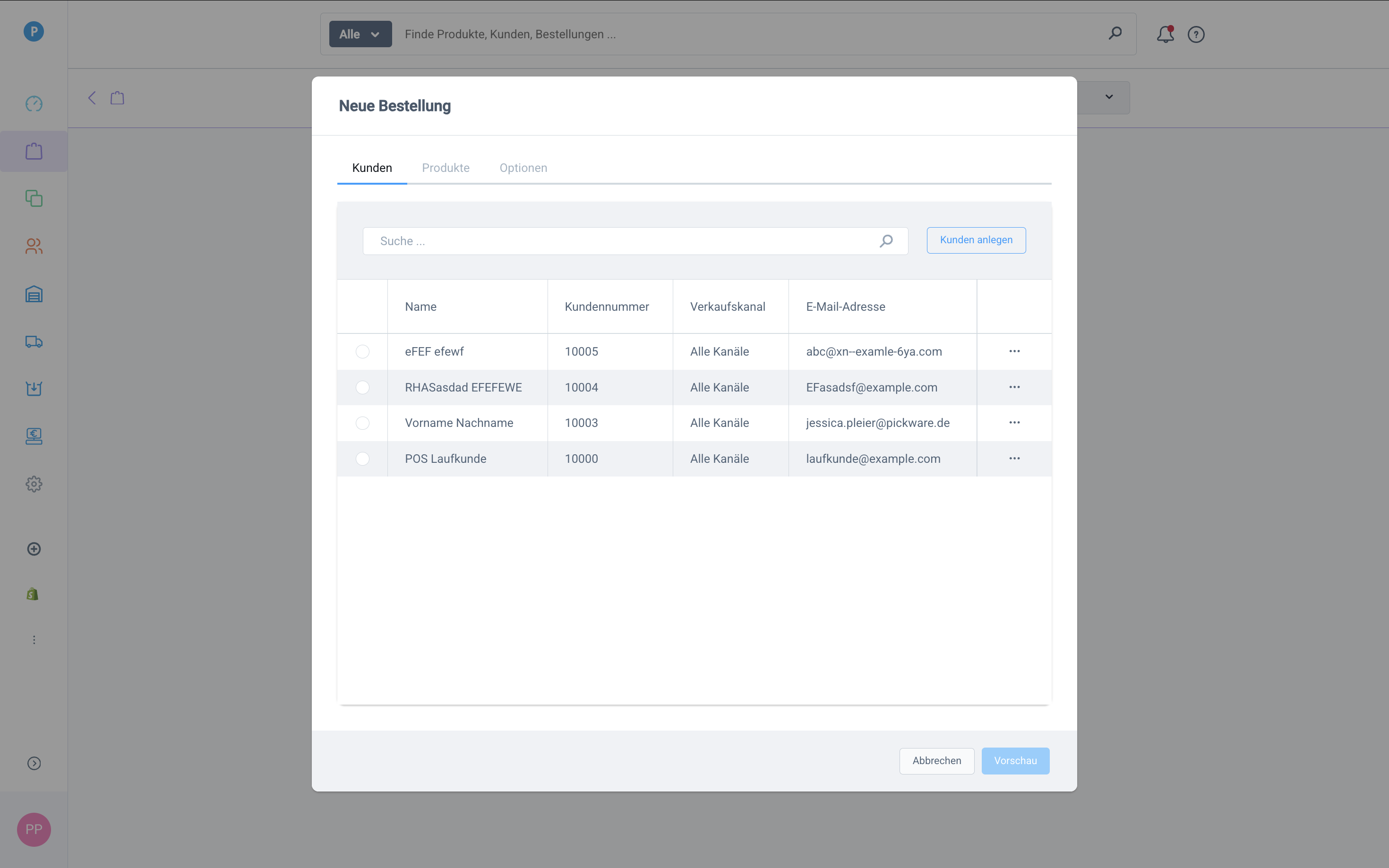Expand the sidebar via bottom arrow icon

click(34, 763)
